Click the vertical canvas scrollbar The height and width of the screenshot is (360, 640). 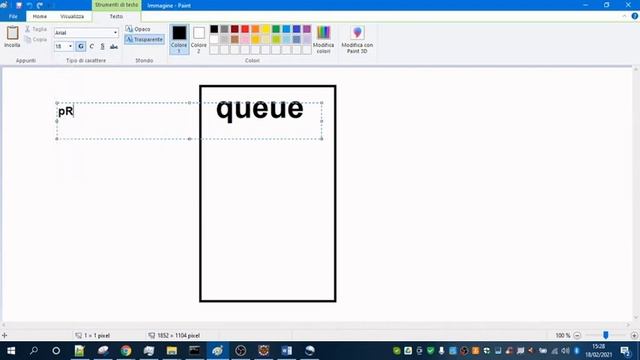636,194
